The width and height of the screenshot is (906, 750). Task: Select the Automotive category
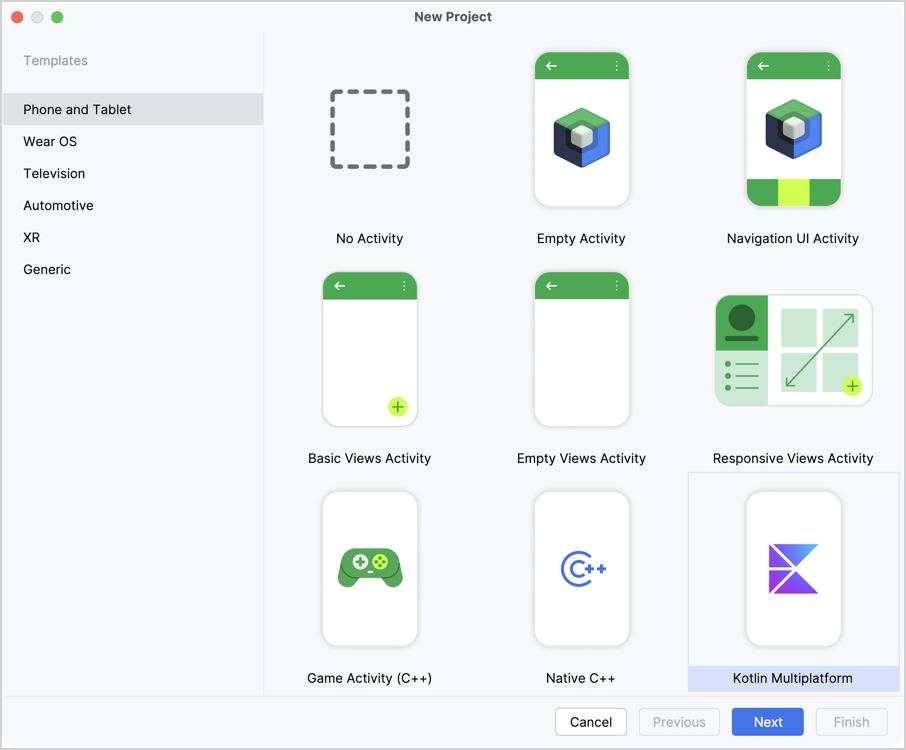tap(58, 205)
